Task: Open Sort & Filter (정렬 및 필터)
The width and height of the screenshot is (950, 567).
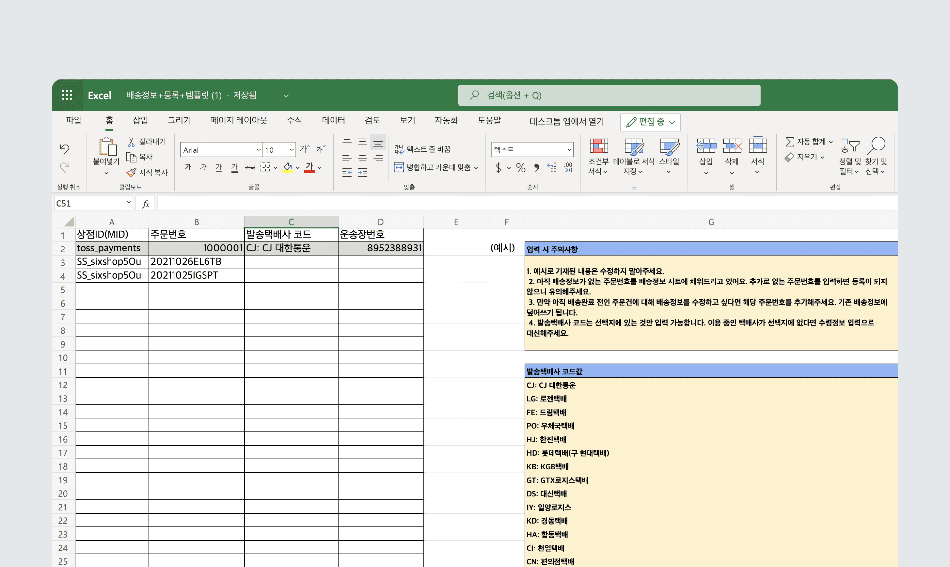Action: coord(850,157)
